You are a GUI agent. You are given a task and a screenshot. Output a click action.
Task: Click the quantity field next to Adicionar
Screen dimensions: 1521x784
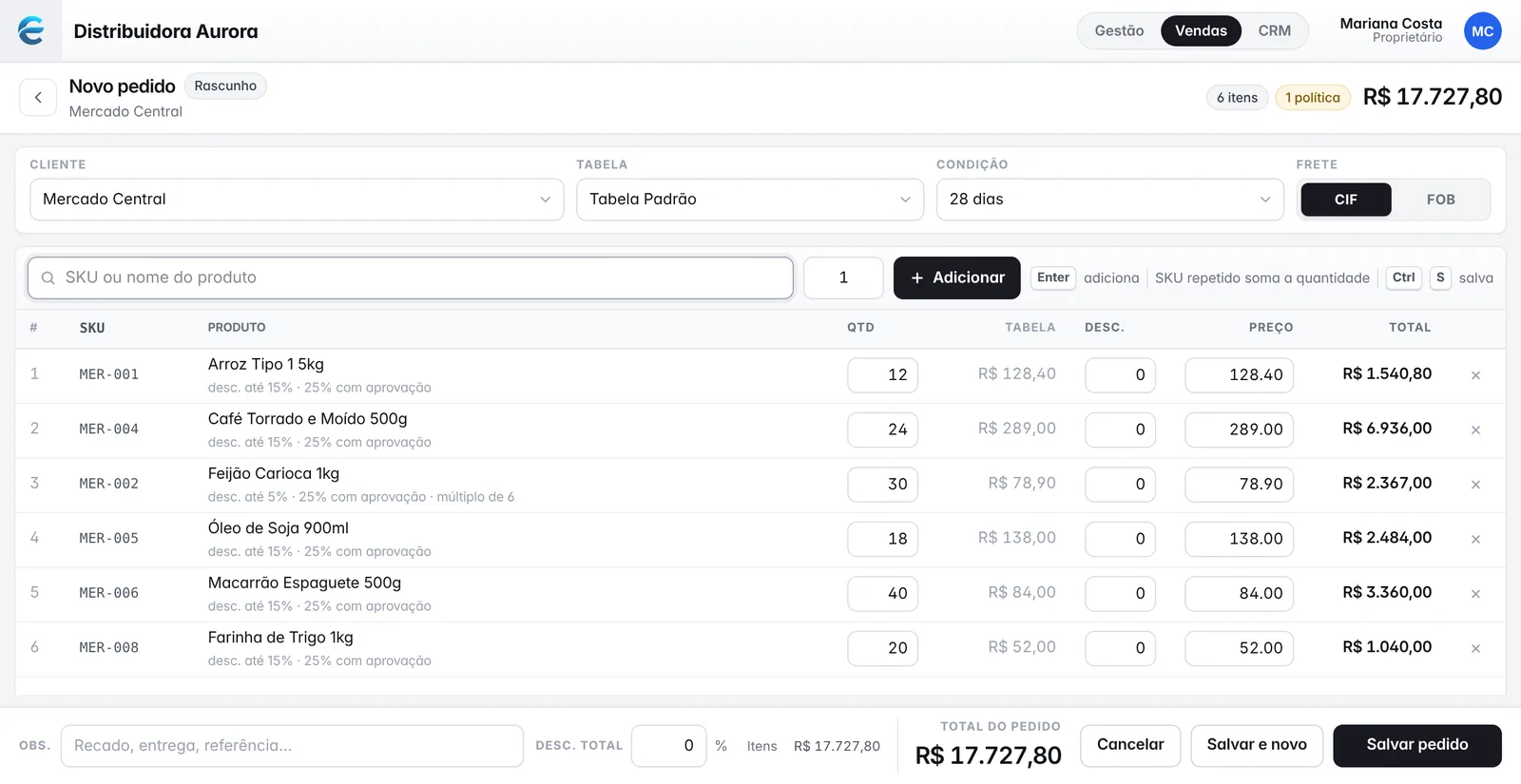[x=843, y=277]
